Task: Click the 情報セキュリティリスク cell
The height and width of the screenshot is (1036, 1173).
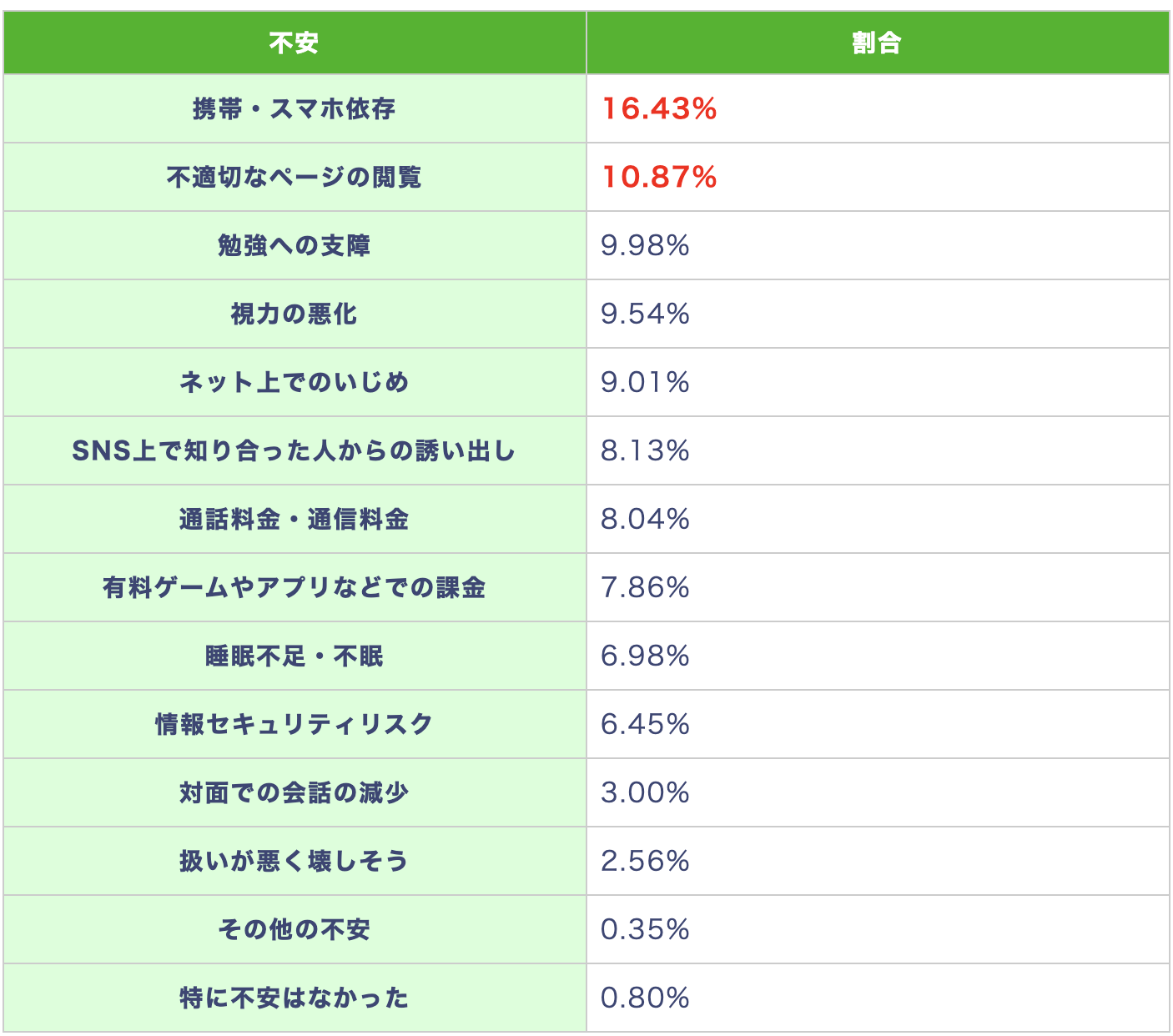Action: (295, 725)
